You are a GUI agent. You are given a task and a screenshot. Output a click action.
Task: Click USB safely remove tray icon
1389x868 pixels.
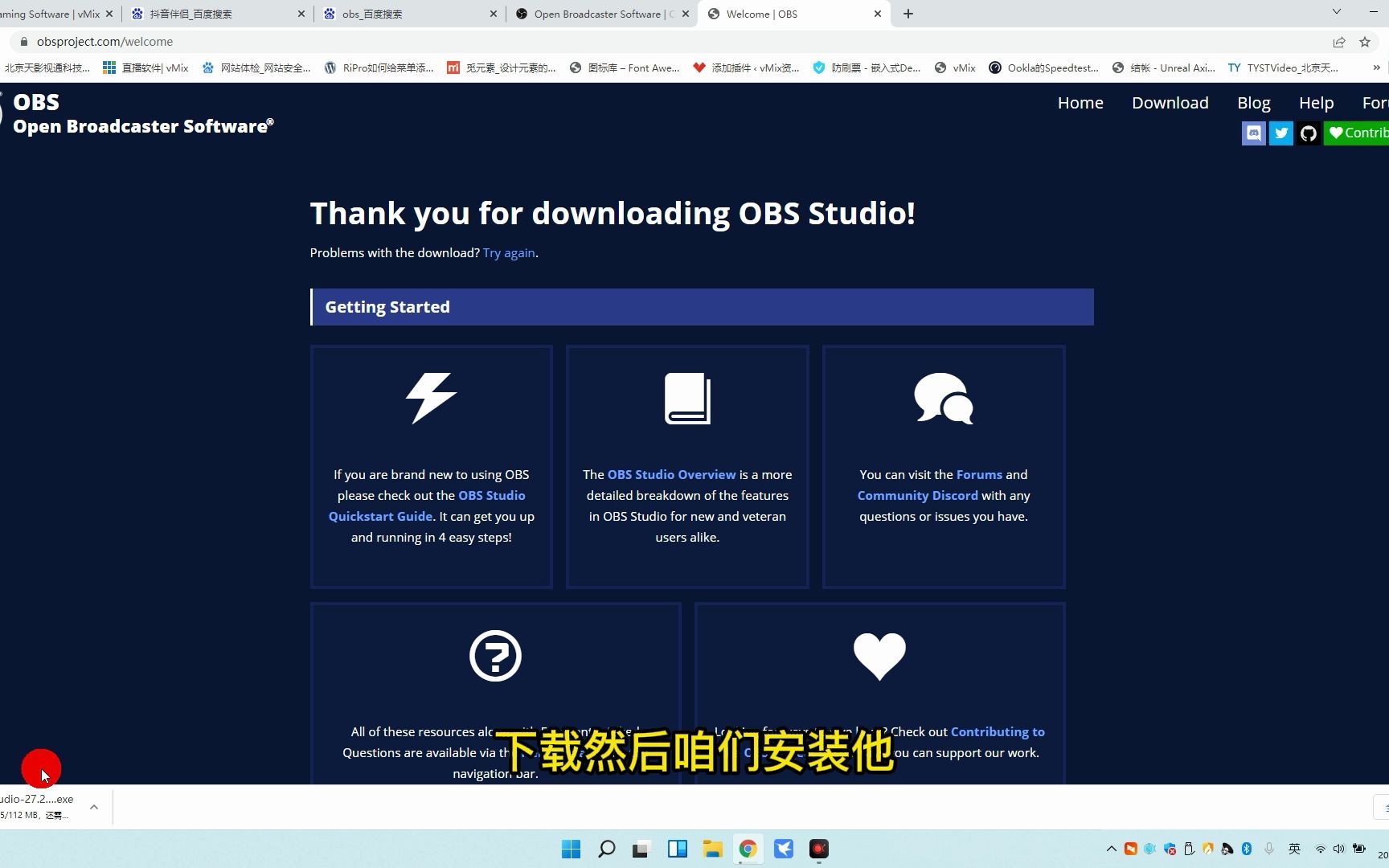[x=1189, y=849]
